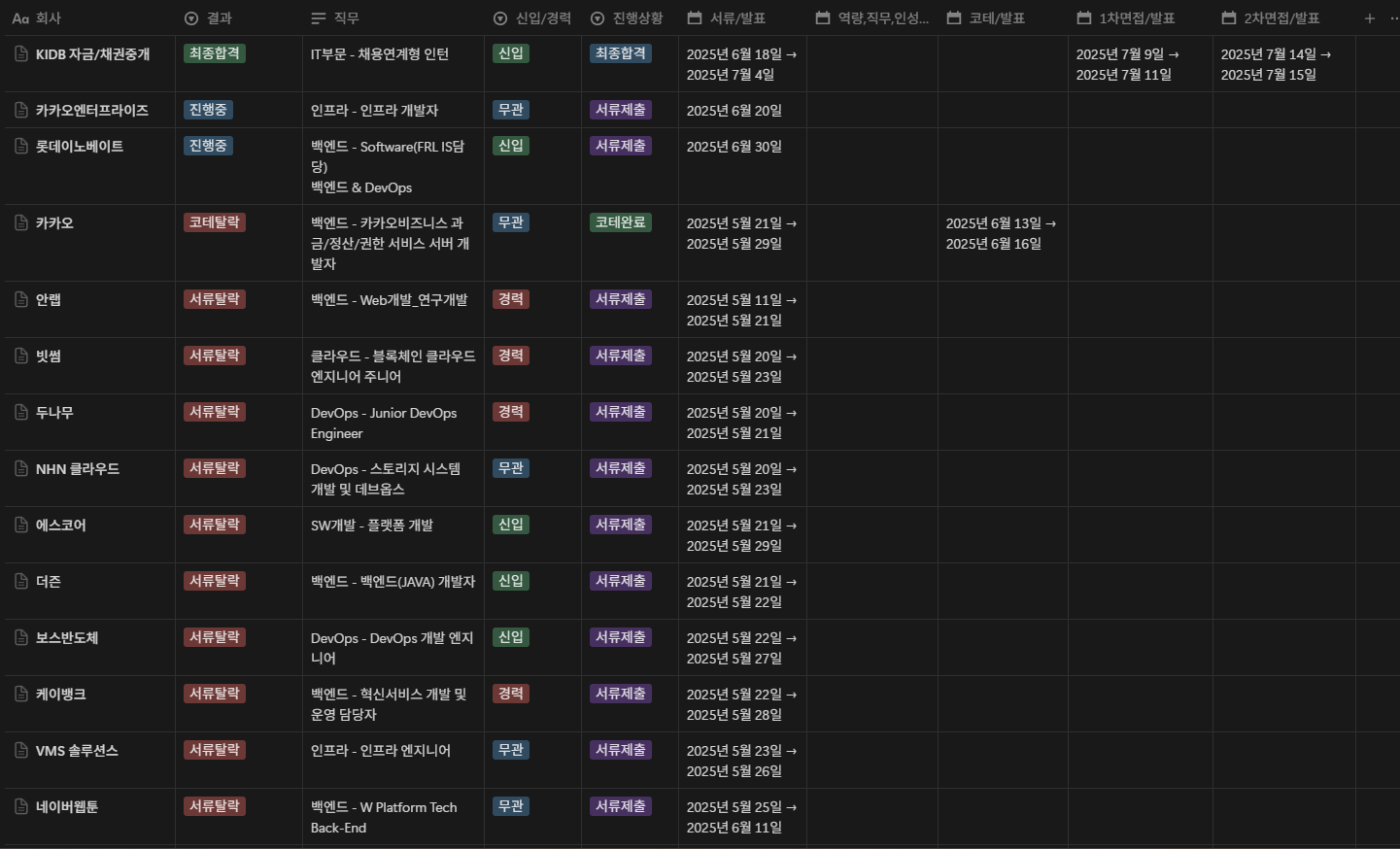Select the page icon next to 빗썸
1400x849 pixels.
tap(21, 357)
